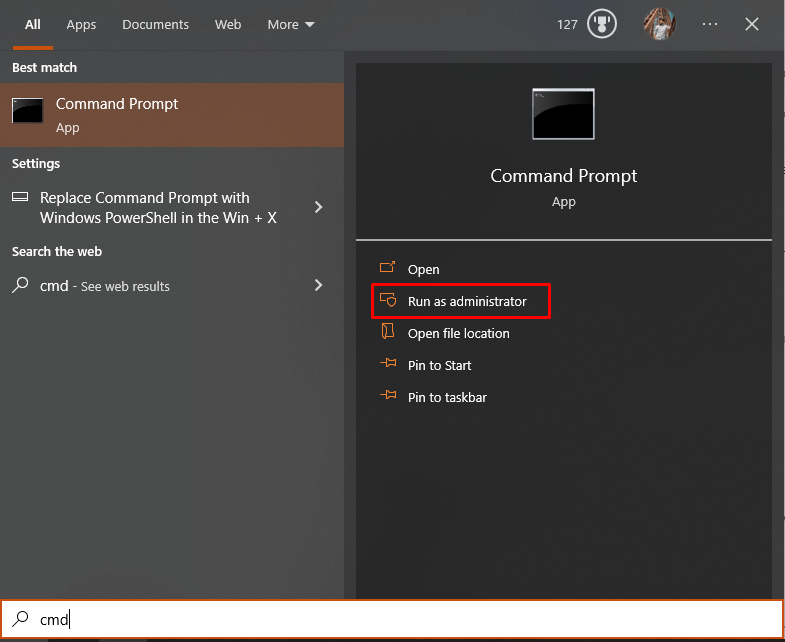Open the three-dot options menu
The width and height of the screenshot is (785, 642).
[x=709, y=24]
